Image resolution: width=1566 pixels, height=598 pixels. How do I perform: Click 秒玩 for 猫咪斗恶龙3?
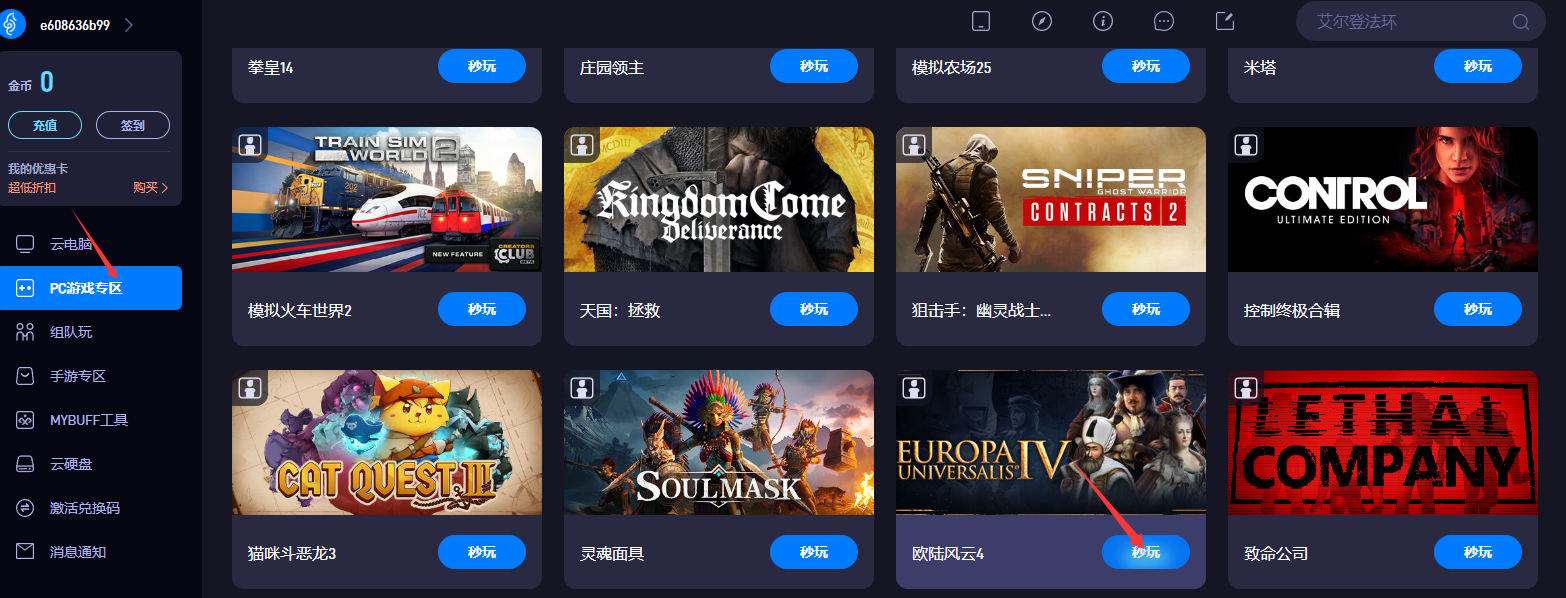[482, 552]
